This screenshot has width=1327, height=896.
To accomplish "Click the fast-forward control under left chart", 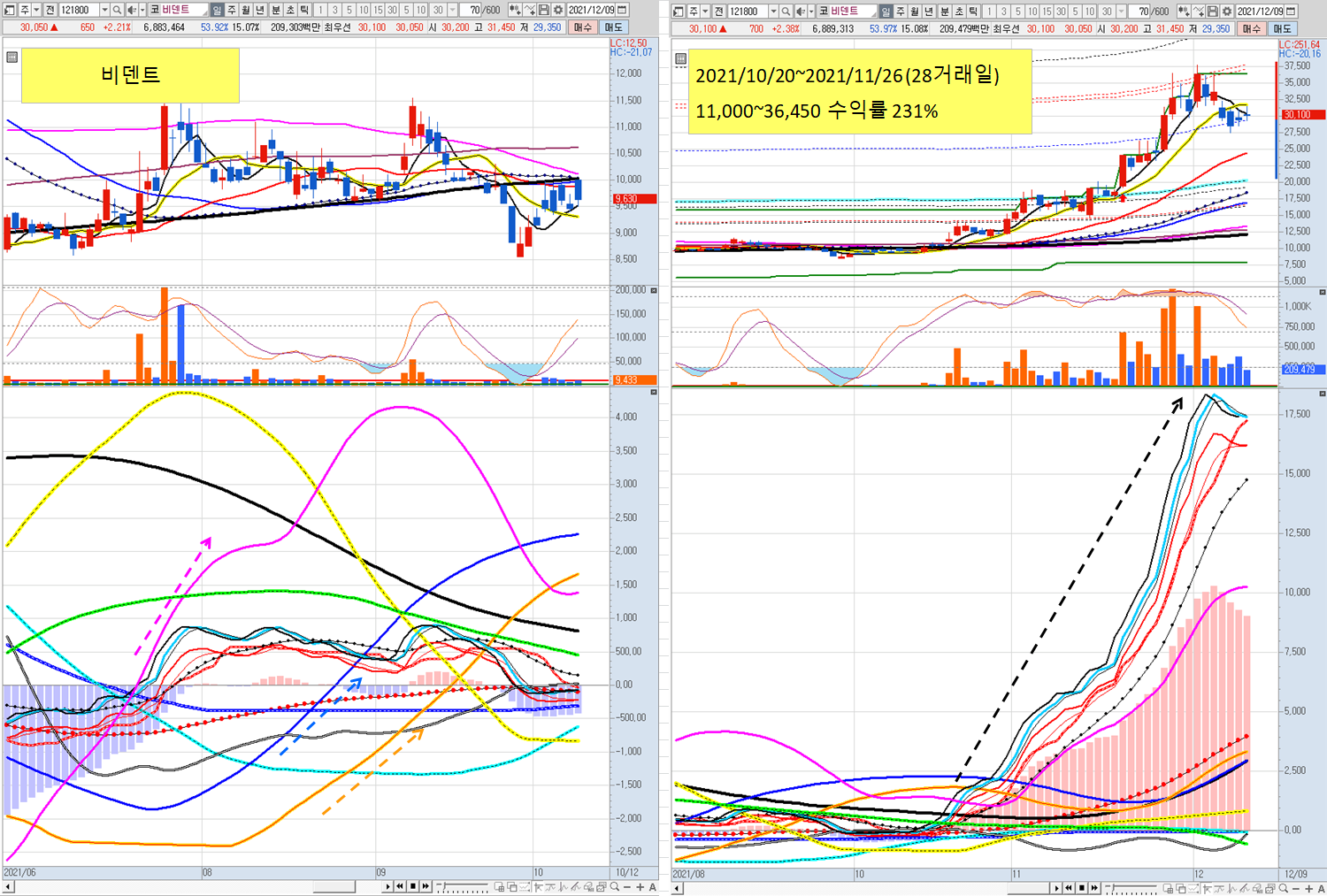I will tap(426, 886).
